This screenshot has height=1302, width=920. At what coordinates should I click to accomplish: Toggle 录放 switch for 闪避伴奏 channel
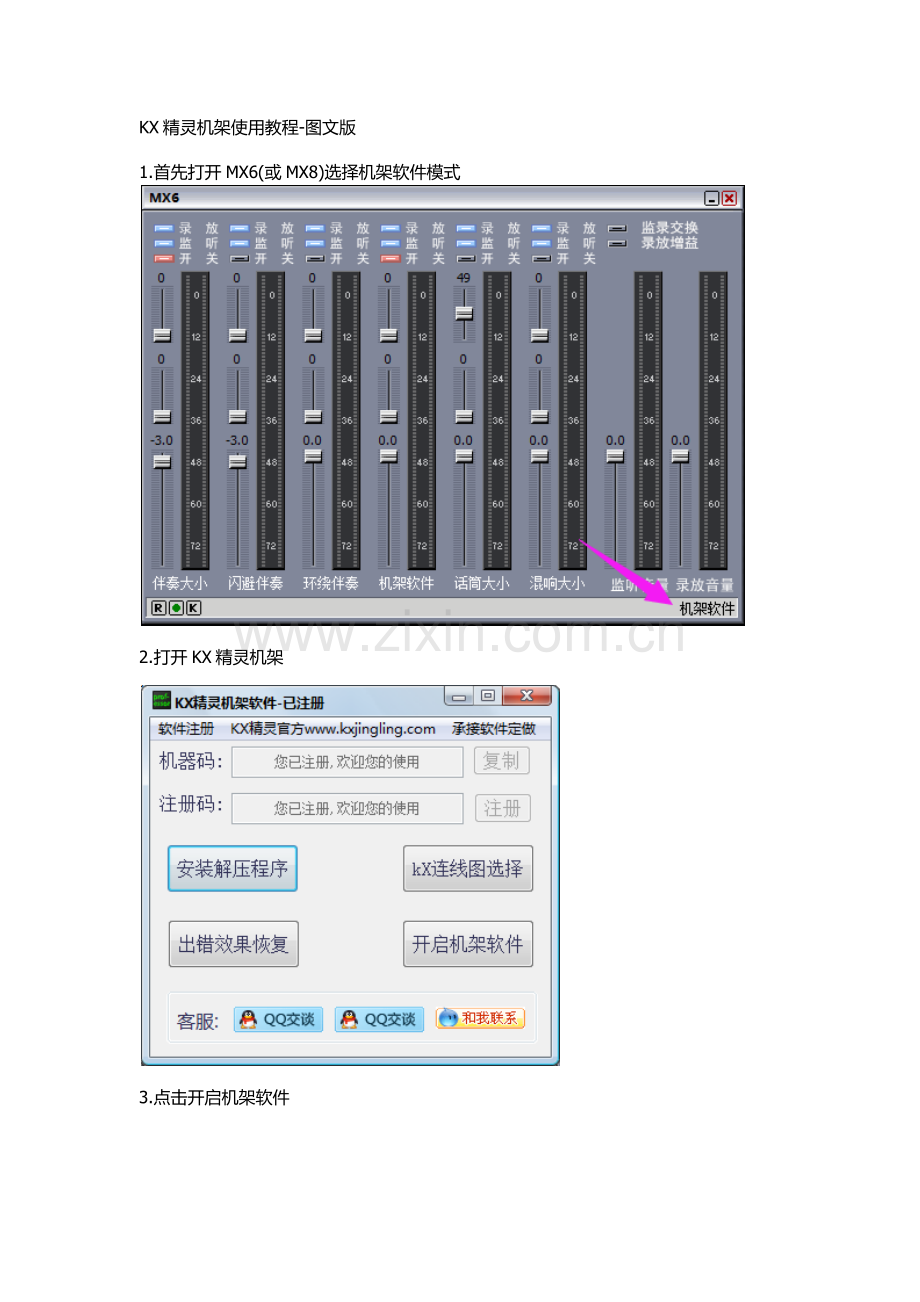point(239,228)
